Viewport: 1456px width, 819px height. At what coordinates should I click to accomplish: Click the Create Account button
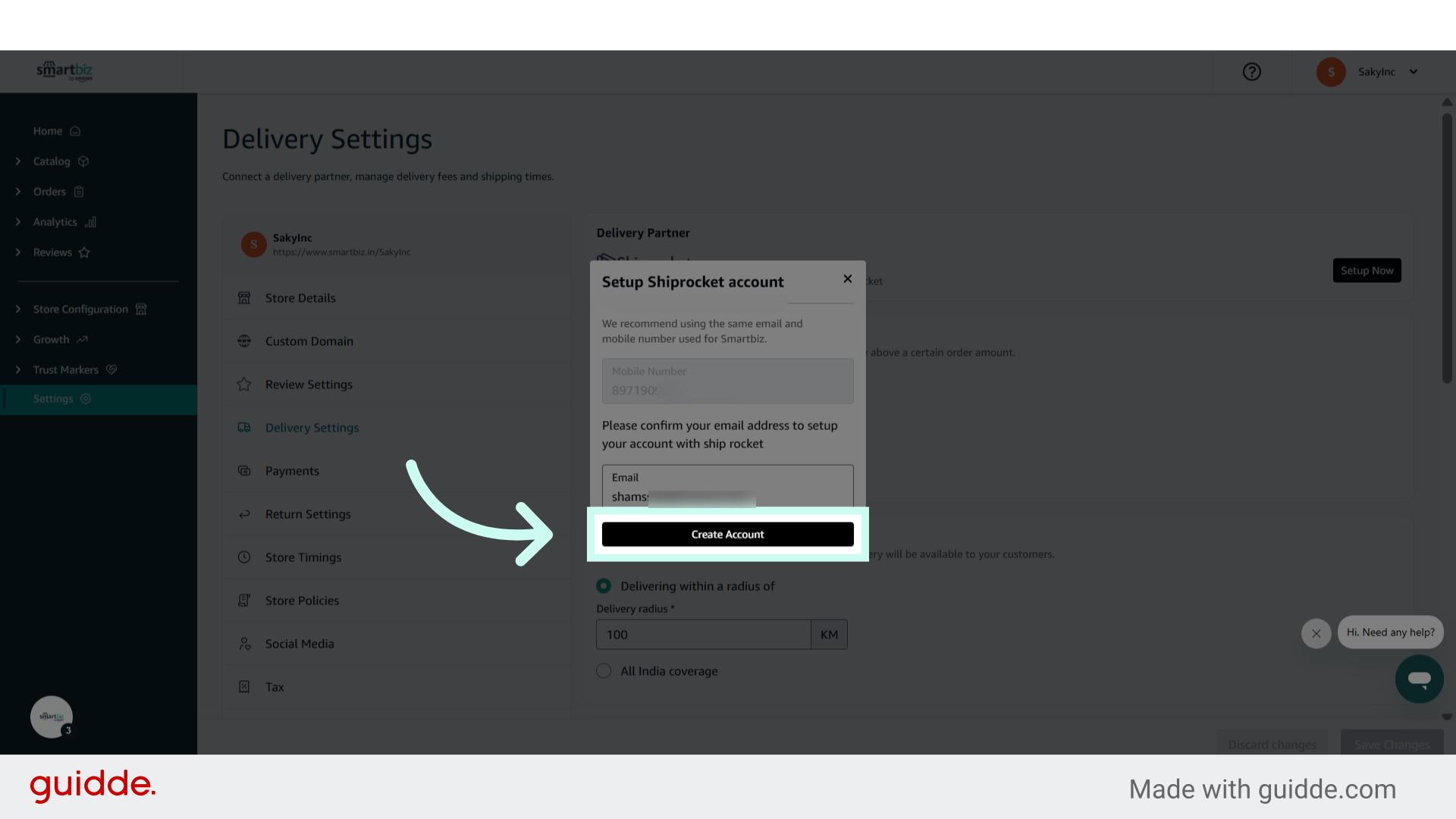tap(726, 534)
